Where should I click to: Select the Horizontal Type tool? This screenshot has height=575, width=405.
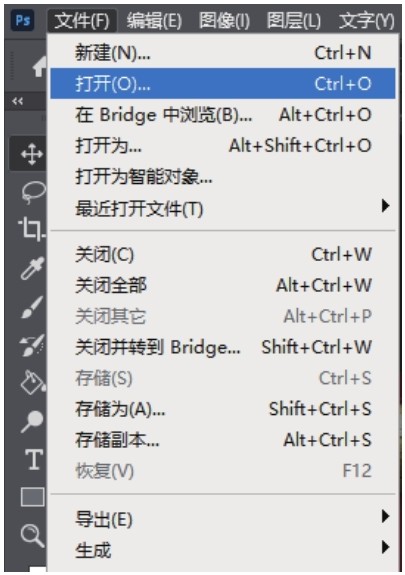coord(34,459)
